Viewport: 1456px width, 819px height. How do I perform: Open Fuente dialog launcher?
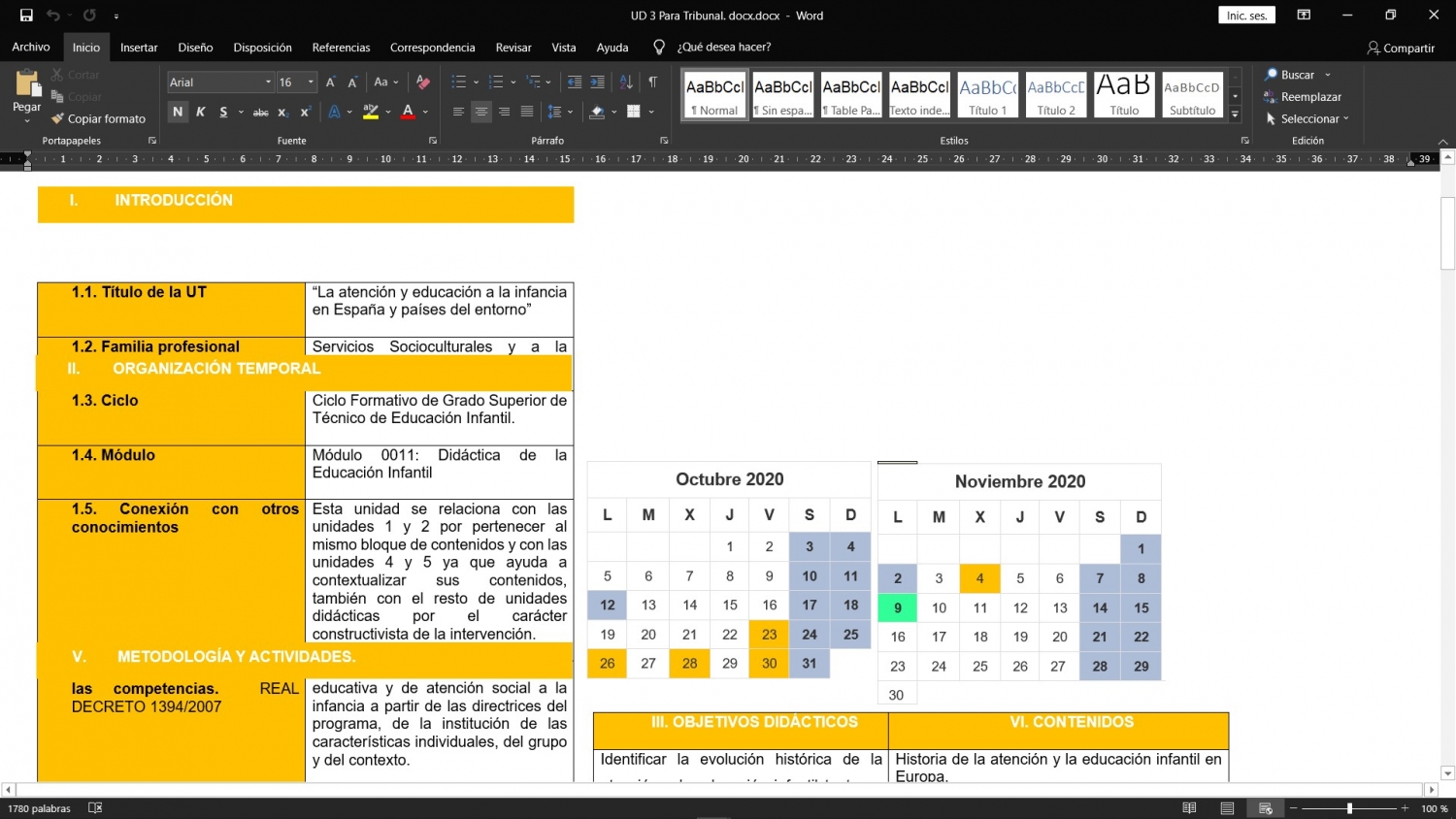pos(433,141)
